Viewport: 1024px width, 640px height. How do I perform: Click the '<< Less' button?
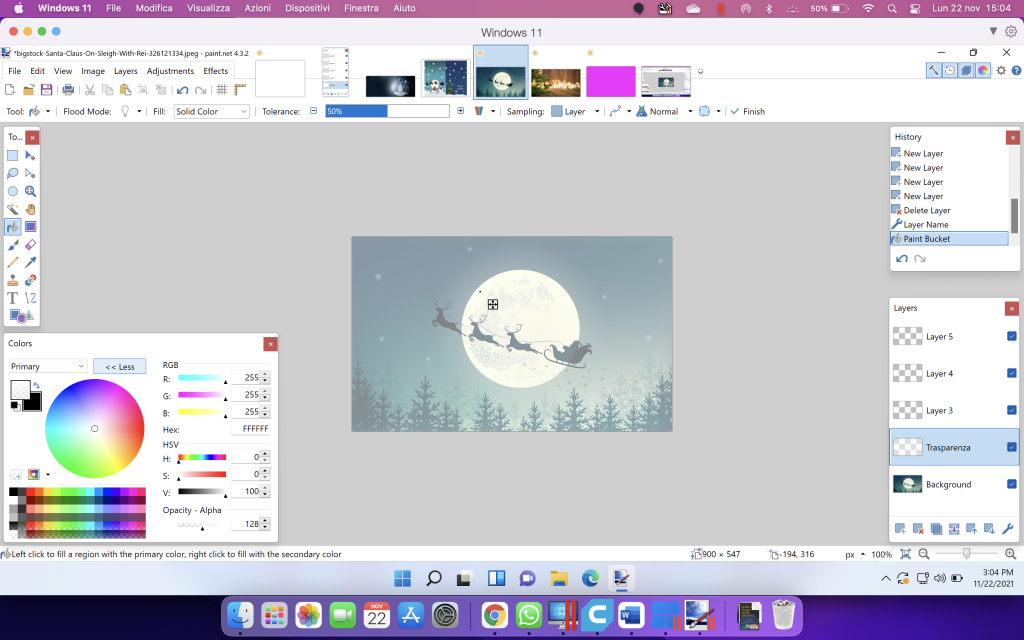(x=120, y=367)
